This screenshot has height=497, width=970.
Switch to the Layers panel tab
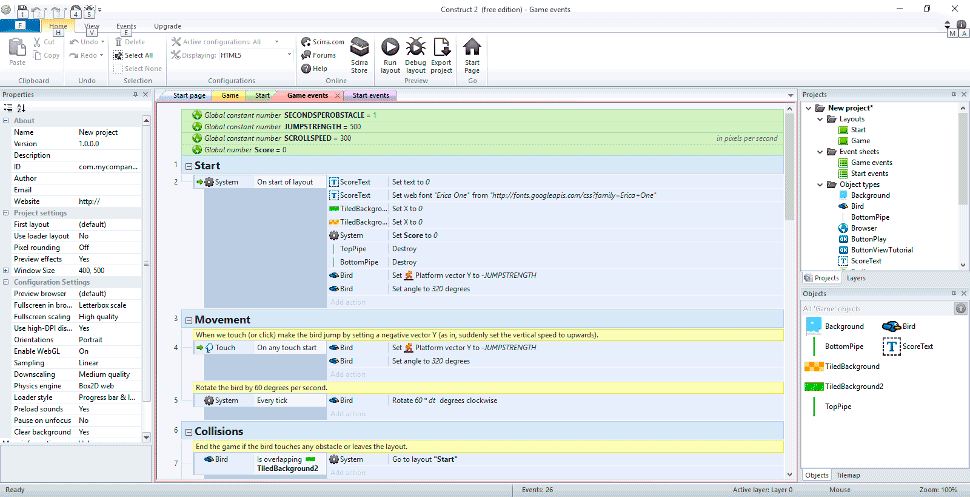(x=856, y=278)
